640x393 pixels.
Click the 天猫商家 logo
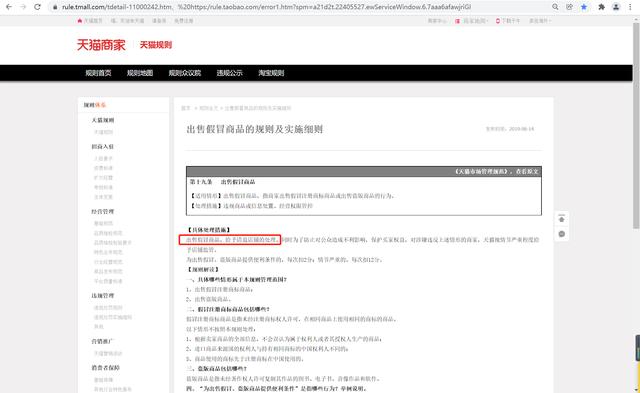click(x=101, y=45)
